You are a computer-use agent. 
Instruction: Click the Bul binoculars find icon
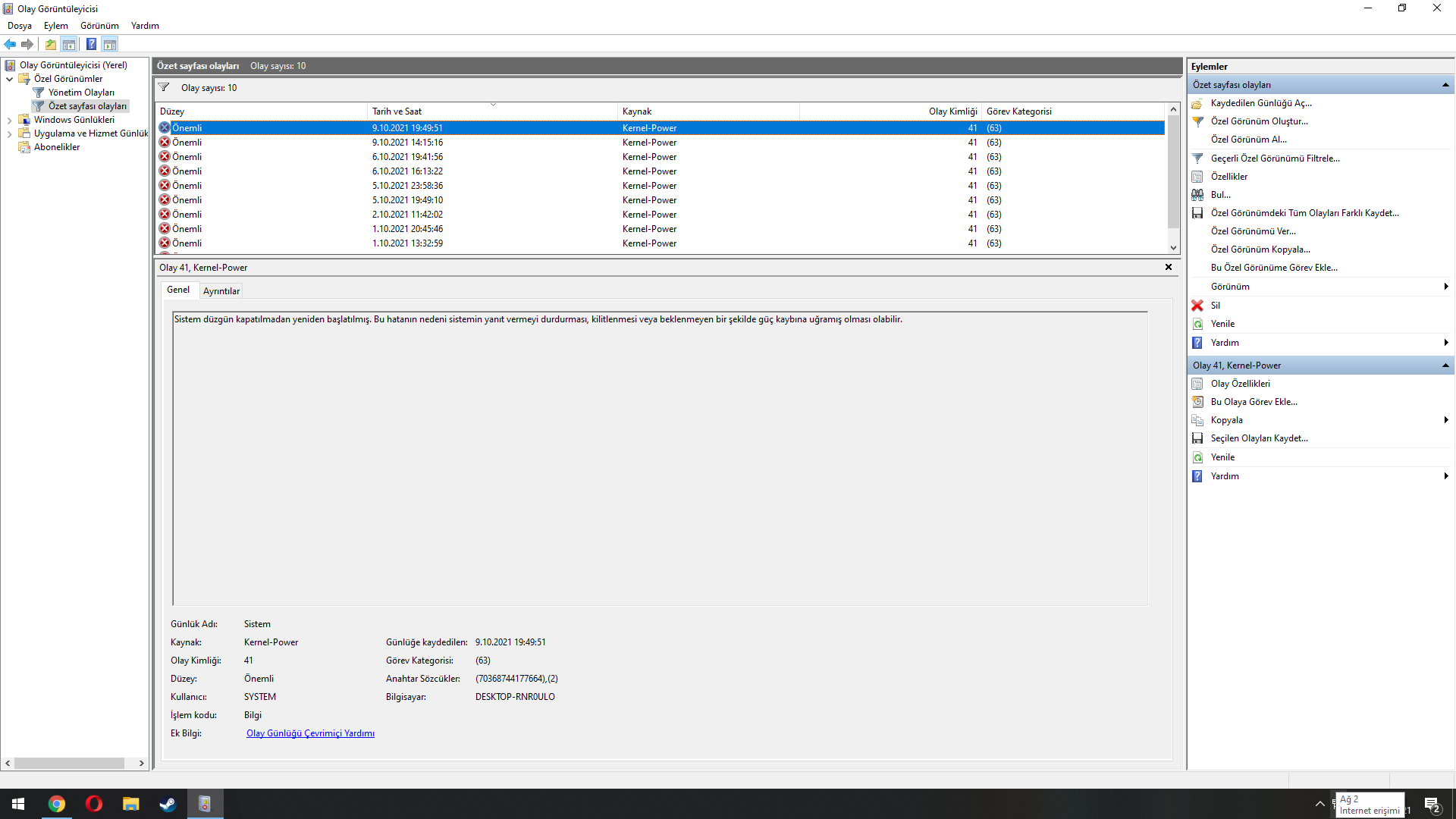[x=1197, y=195]
